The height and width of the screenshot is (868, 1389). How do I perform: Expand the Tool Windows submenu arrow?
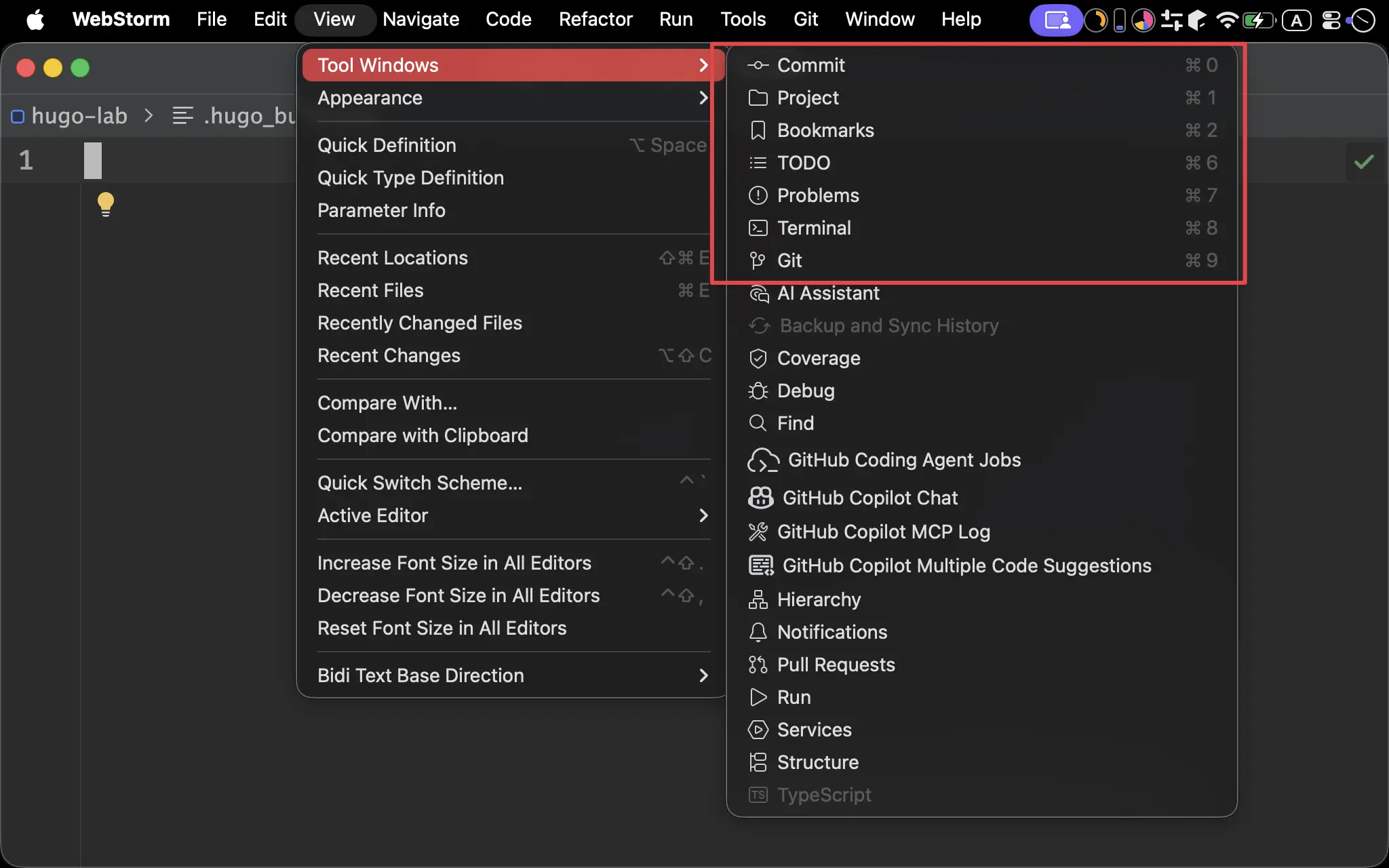pos(703,65)
